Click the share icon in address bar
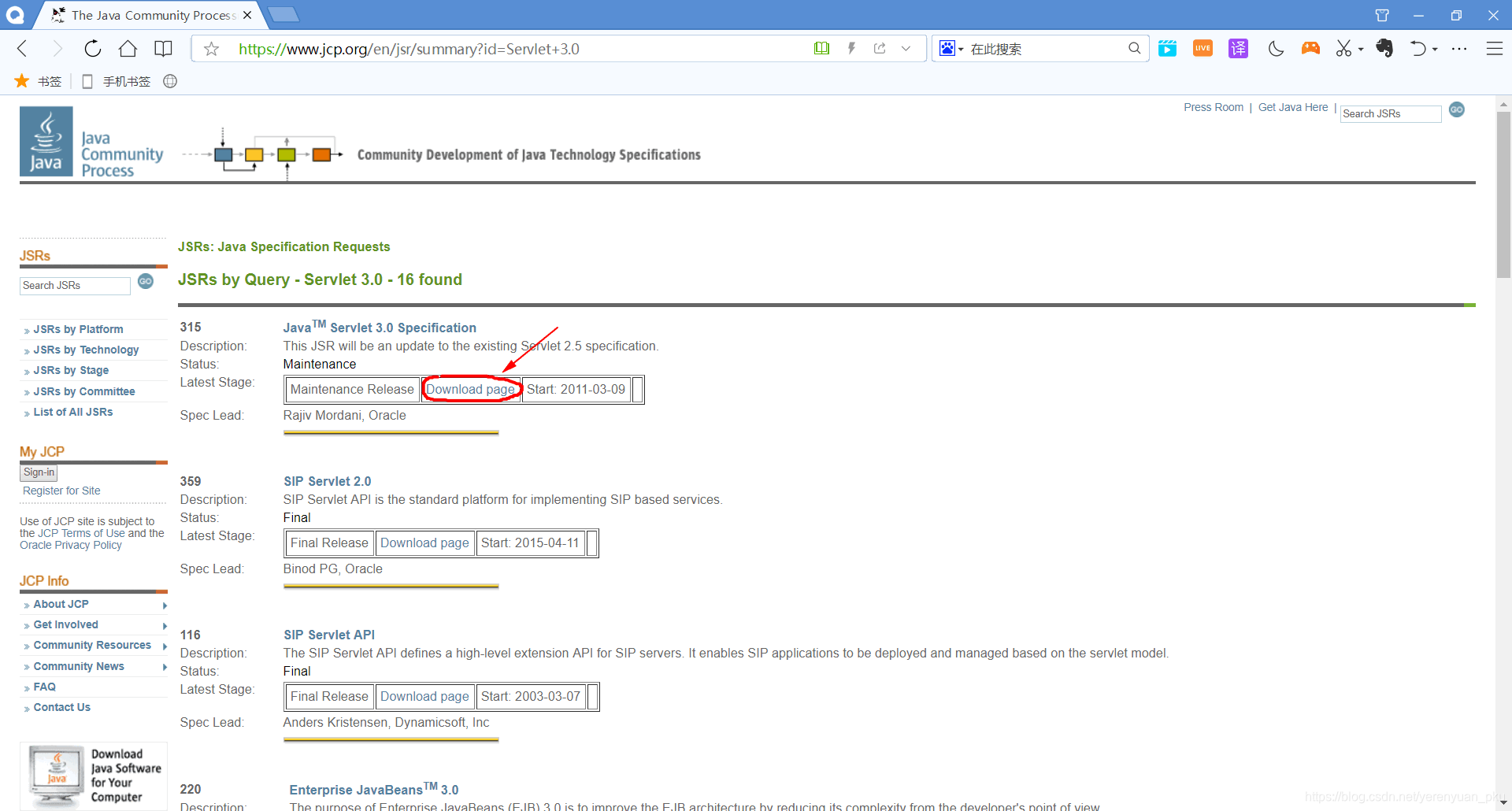The height and width of the screenshot is (811, 1512). tap(880, 49)
